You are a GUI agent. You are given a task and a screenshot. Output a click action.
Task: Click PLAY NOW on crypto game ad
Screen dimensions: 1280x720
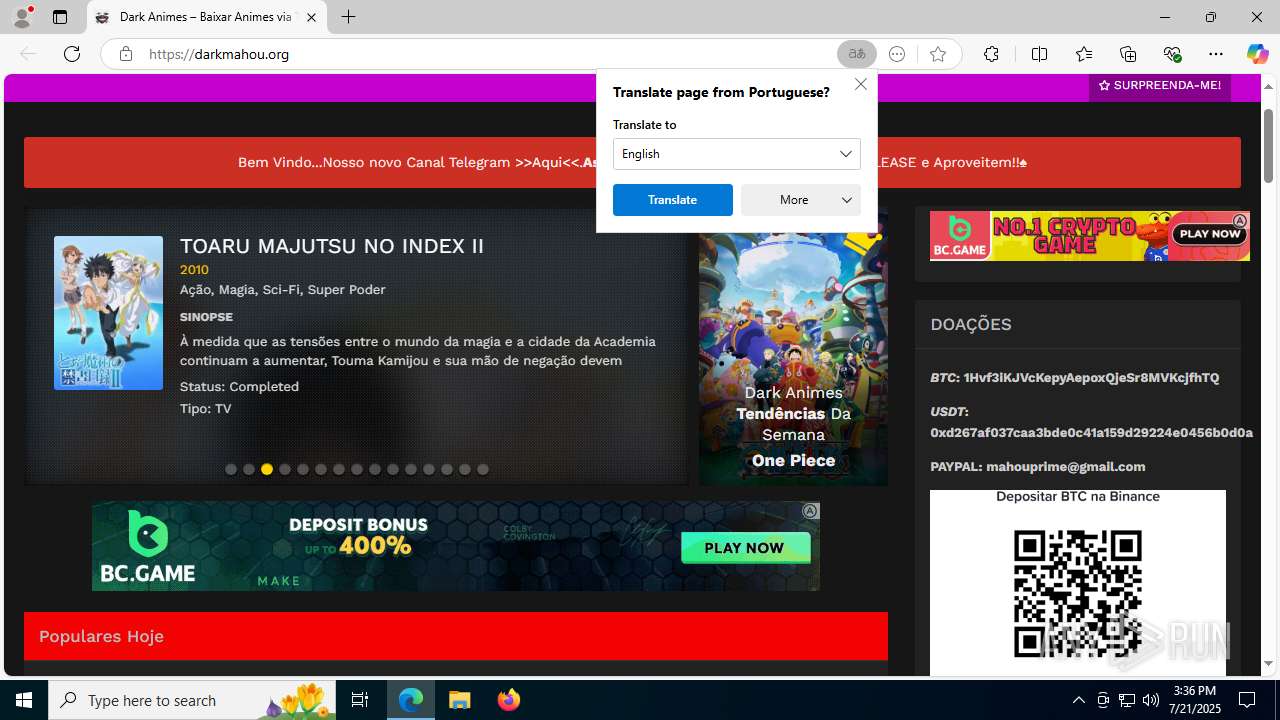pyautogui.click(x=1210, y=234)
